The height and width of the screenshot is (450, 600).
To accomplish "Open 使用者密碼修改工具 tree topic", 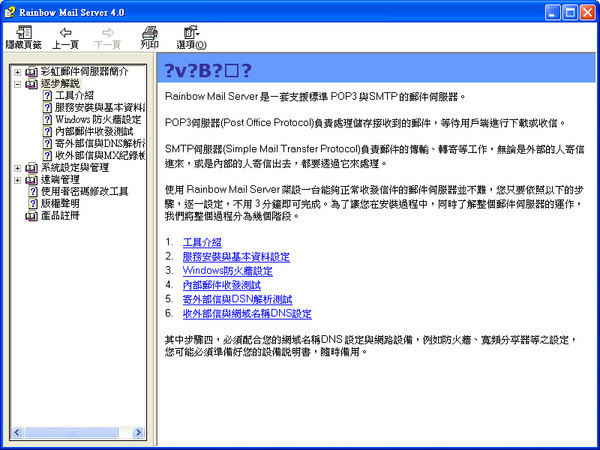I will pos(85,192).
